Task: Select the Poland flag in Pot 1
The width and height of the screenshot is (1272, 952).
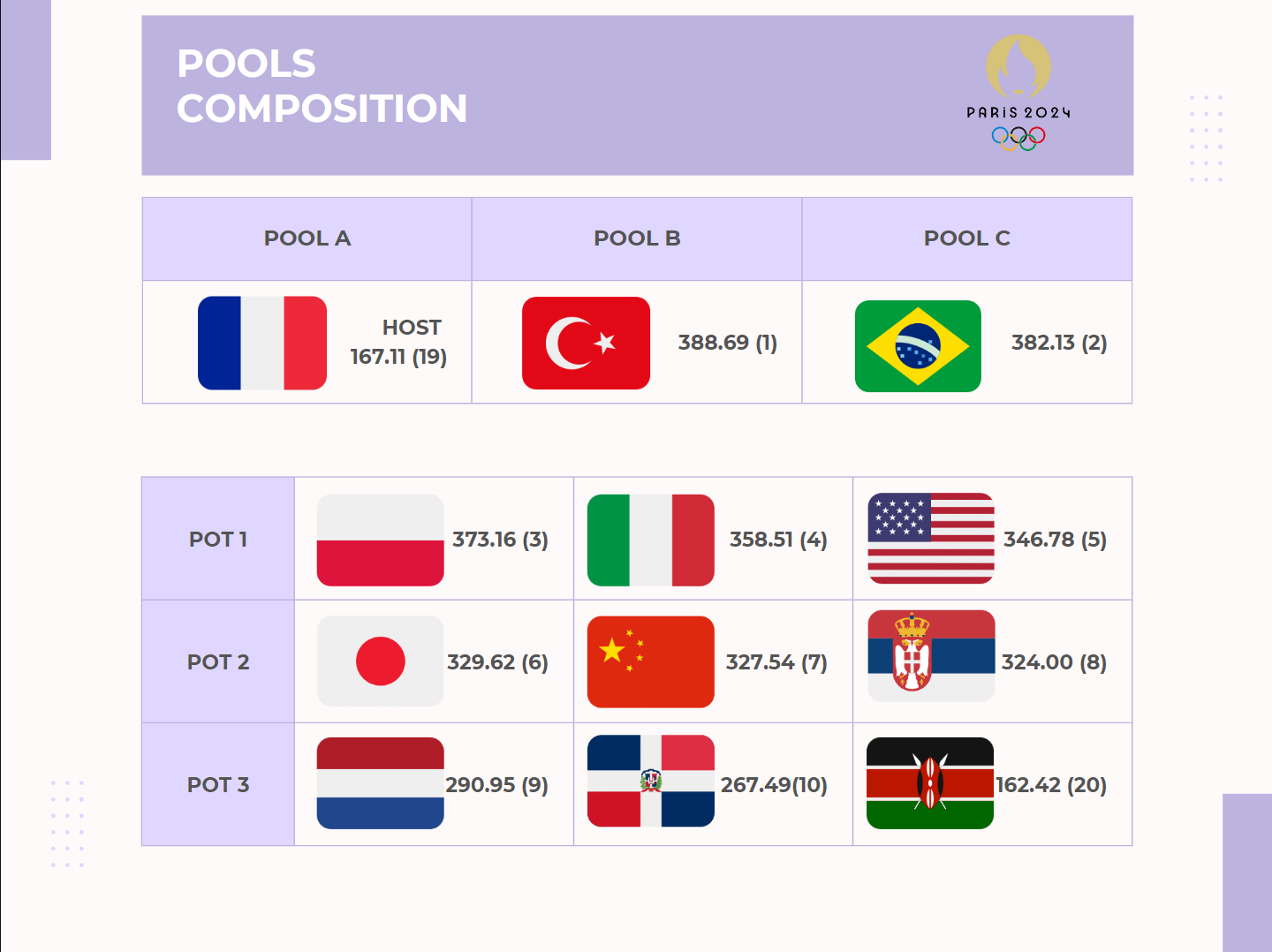Action: (380, 540)
